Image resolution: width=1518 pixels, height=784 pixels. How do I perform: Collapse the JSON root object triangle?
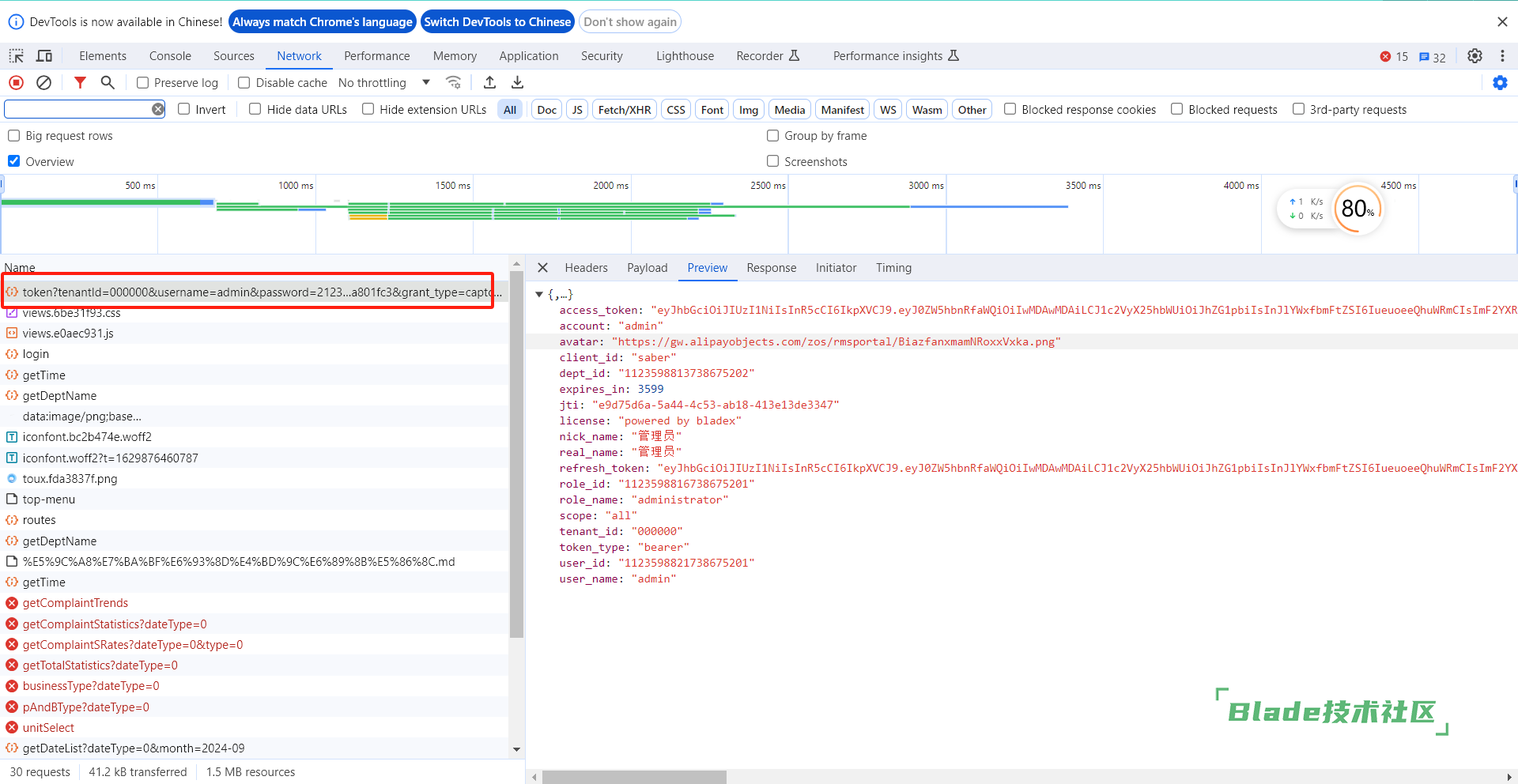click(x=539, y=295)
